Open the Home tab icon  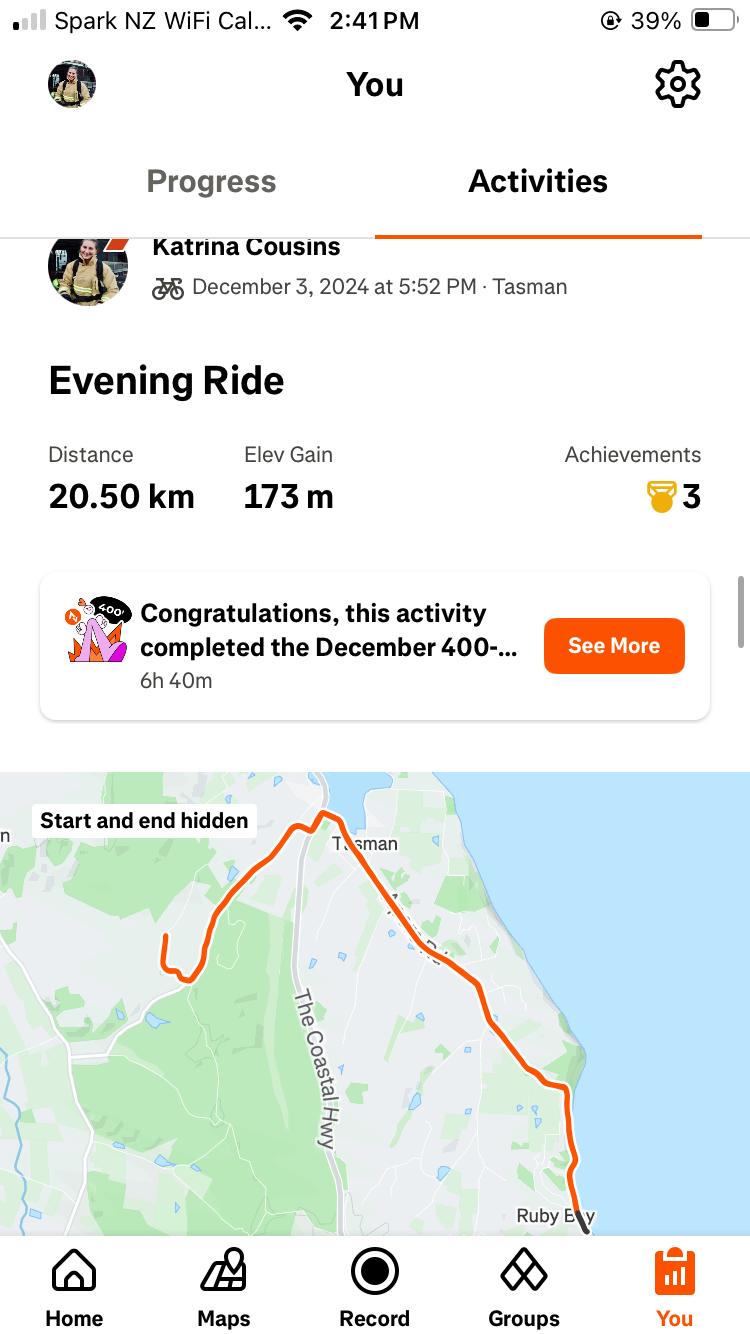[74, 1272]
